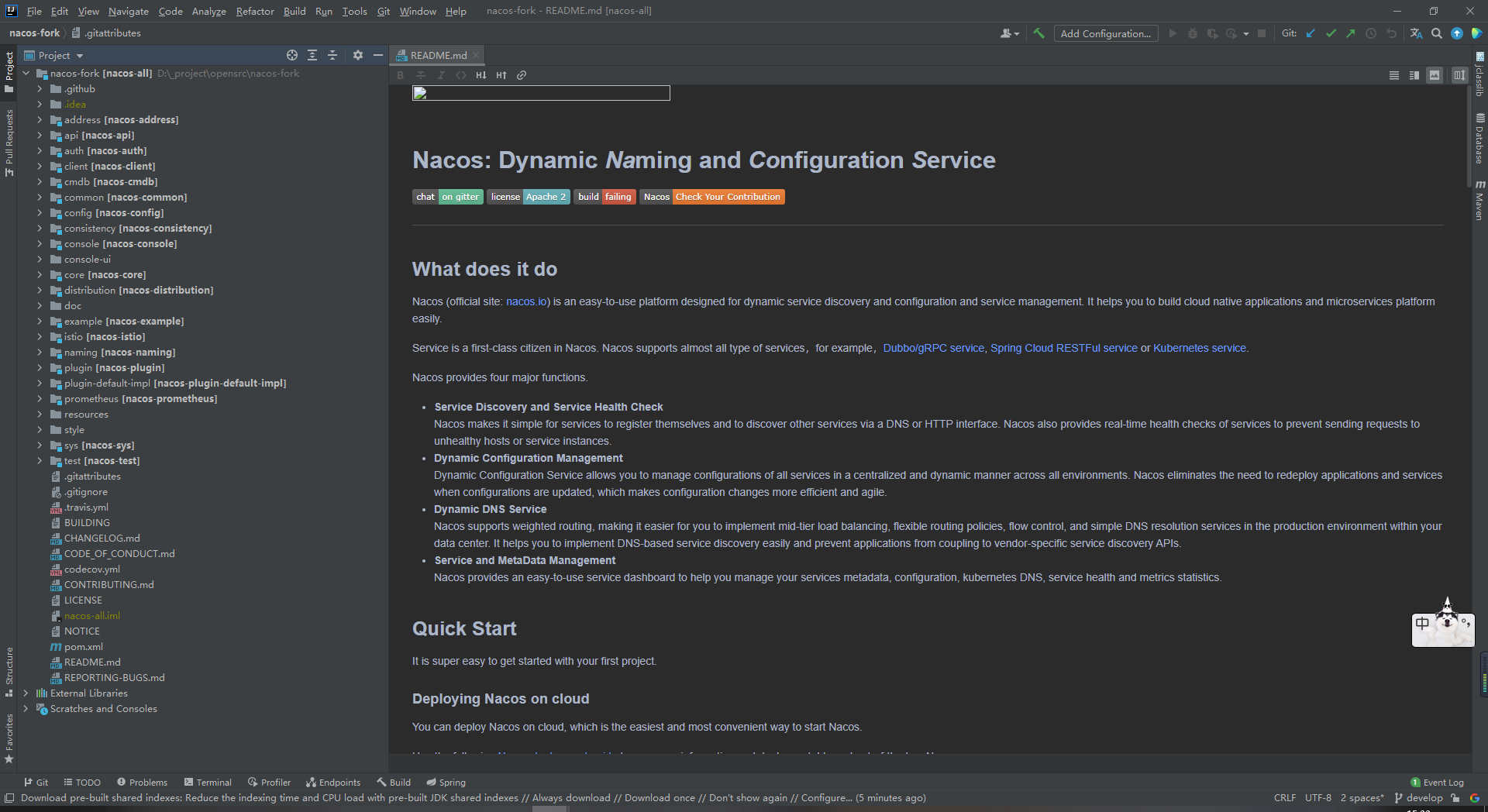Open the Refactor menu
This screenshot has height=812, width=1488.
255,11
